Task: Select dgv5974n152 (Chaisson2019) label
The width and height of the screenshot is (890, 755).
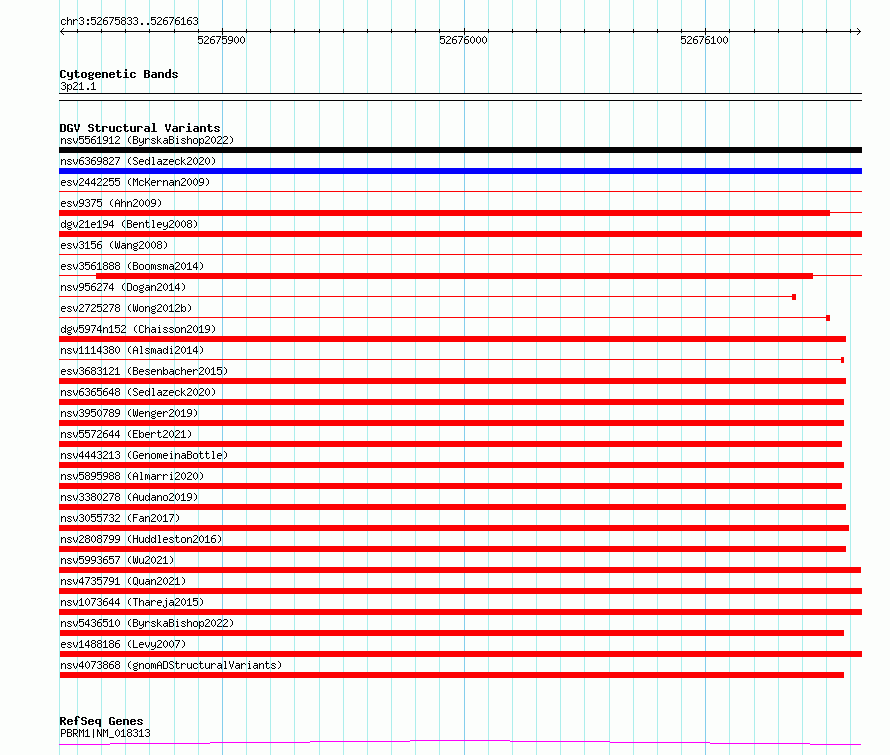Action: (138, 329)
